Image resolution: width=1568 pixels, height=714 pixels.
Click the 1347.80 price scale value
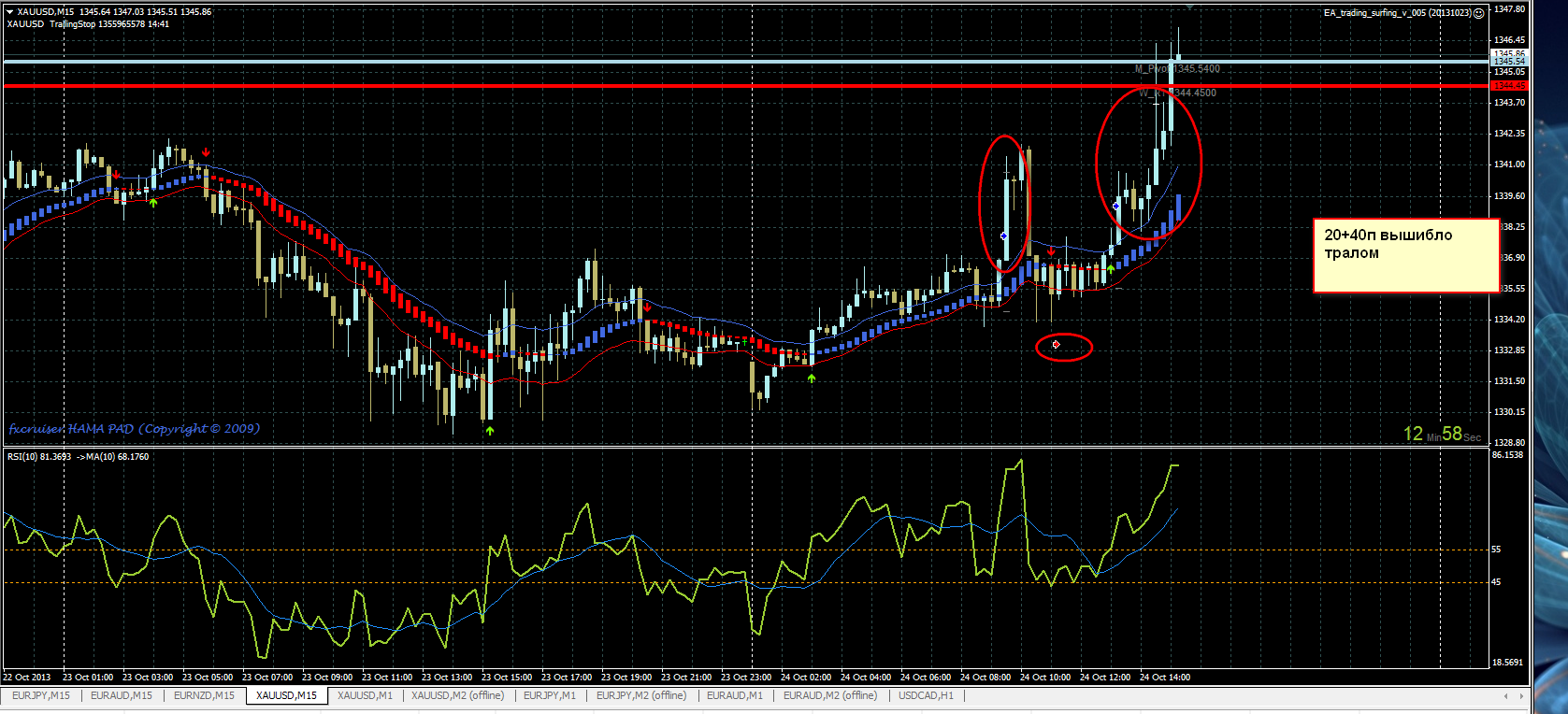pyautogui.click(x=1510, y=9)
